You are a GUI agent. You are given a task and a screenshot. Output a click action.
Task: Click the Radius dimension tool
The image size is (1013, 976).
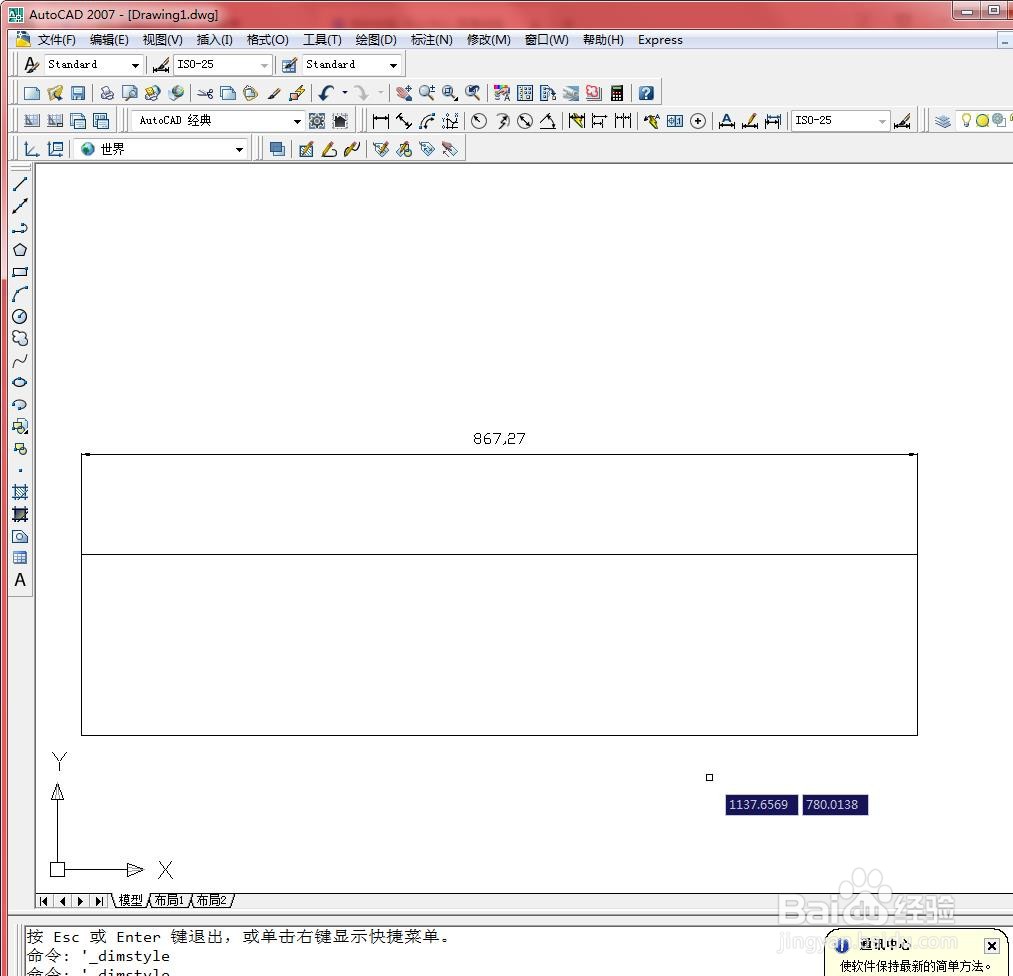479,121
